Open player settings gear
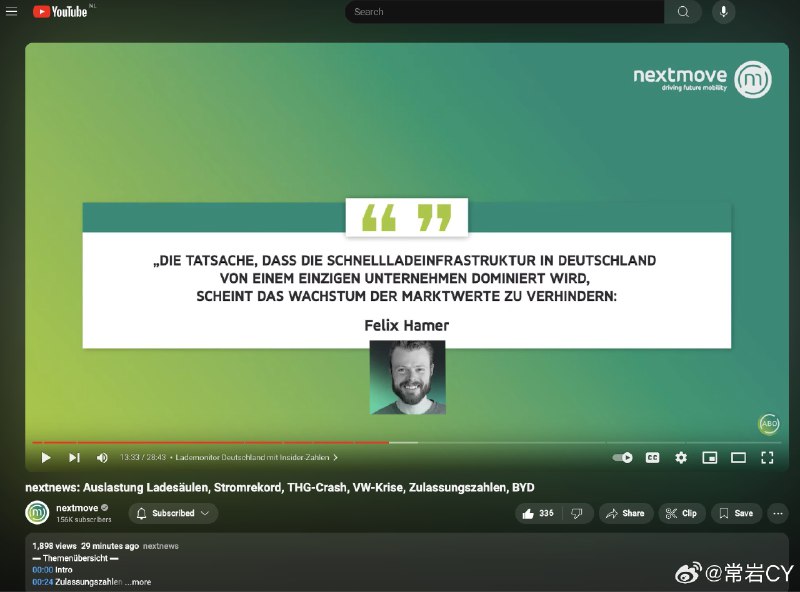This screenshot has width=800, height=592. coord(681,457)
